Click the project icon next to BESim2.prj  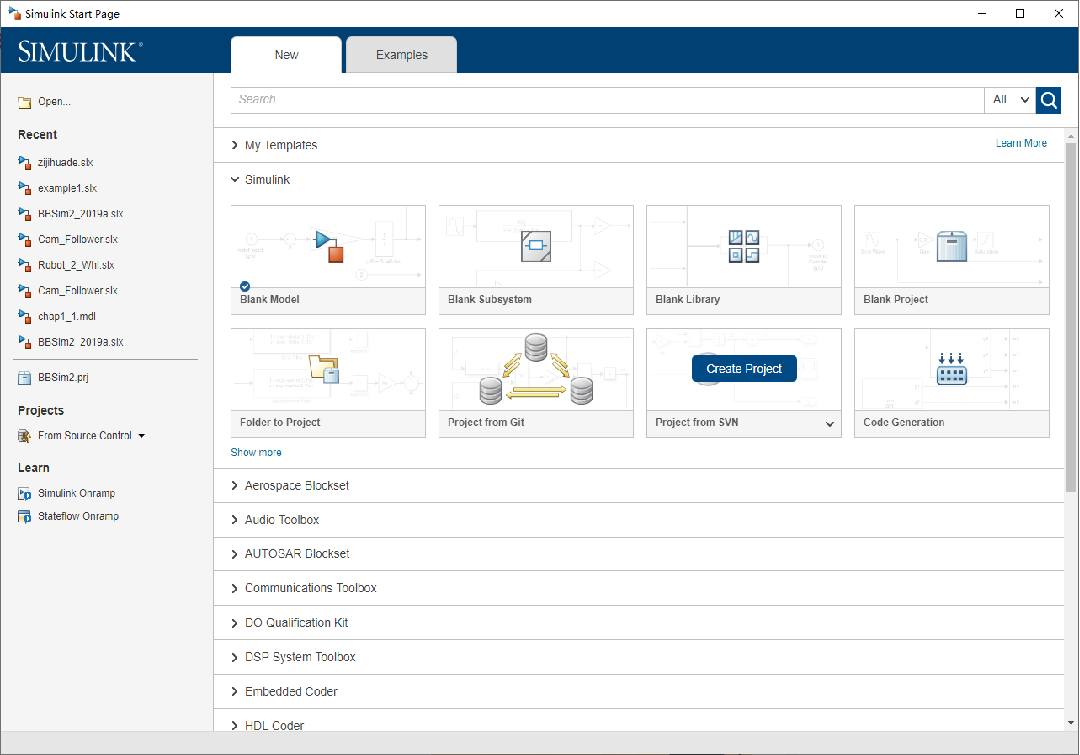pos(25,378)
